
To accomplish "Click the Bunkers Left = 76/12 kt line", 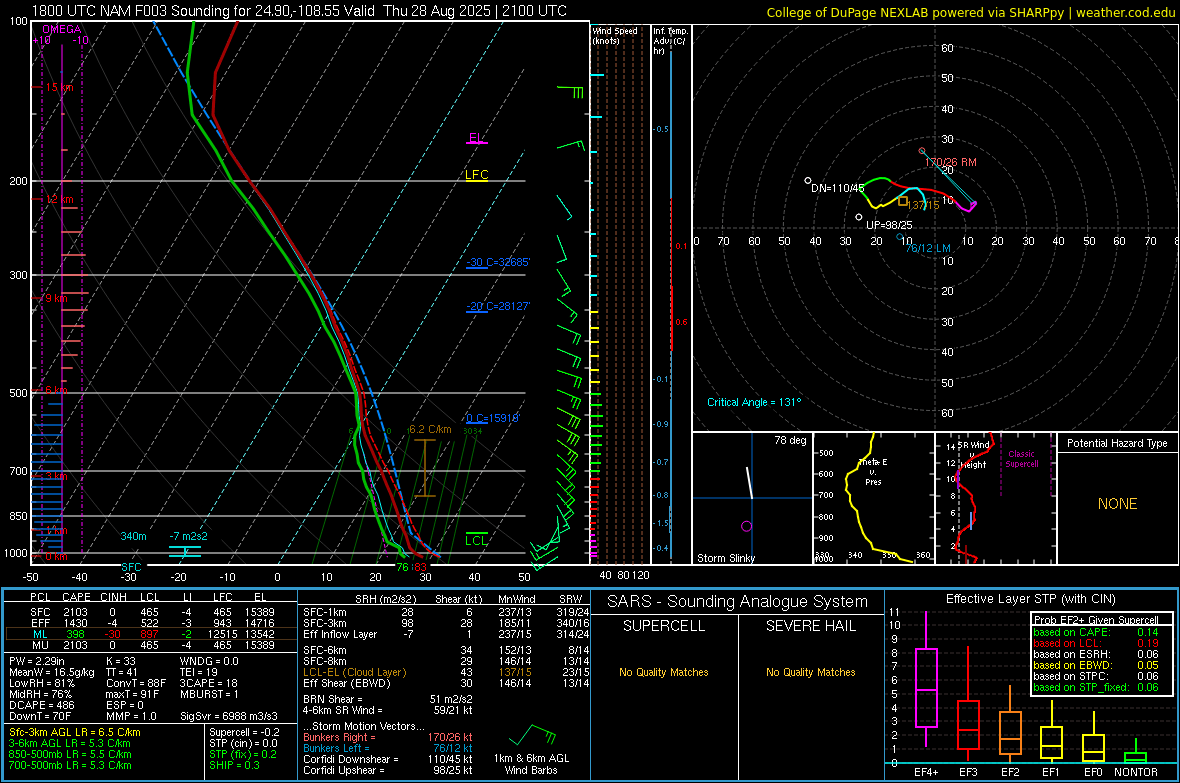I will pos(388,748).
